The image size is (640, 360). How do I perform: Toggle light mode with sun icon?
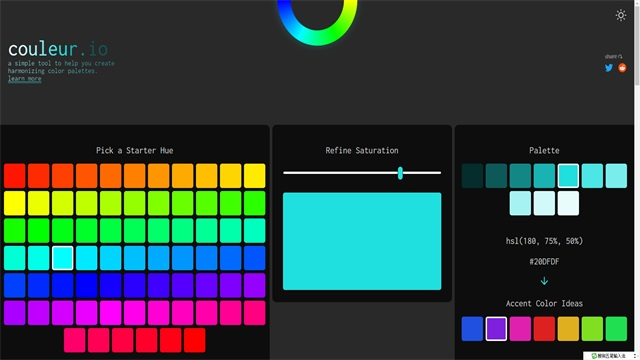[x=621, y=15]
